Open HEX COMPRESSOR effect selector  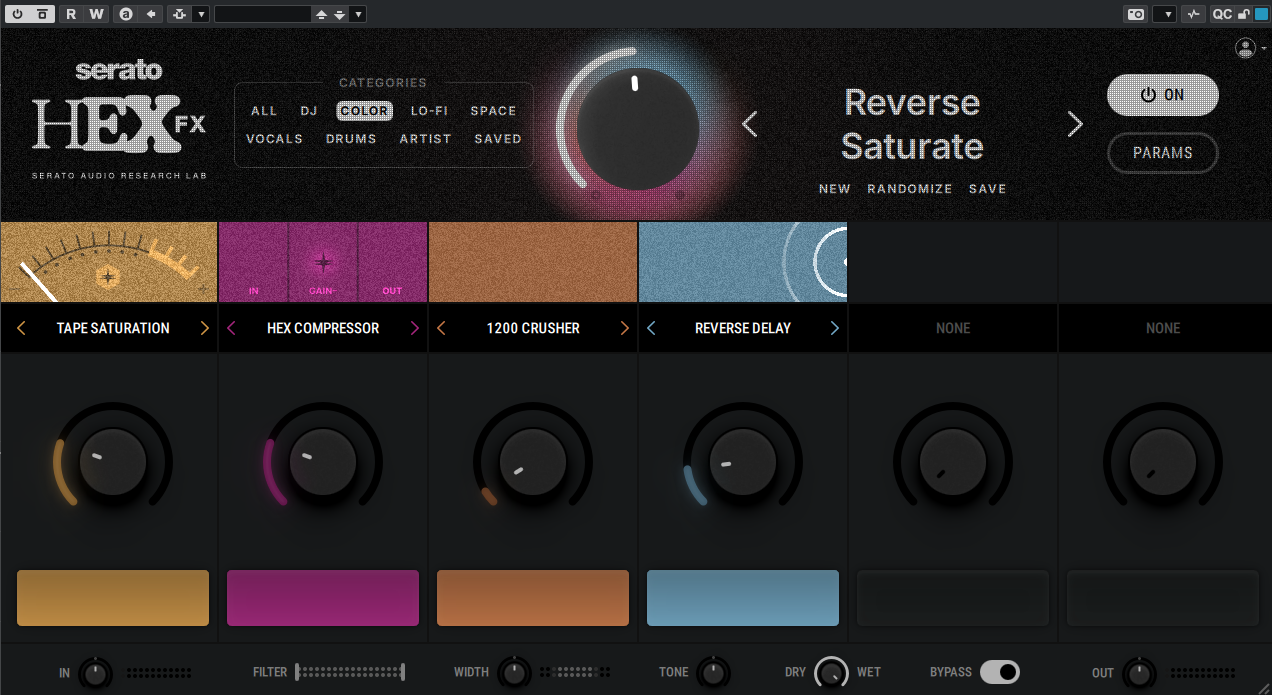[323, 328]
